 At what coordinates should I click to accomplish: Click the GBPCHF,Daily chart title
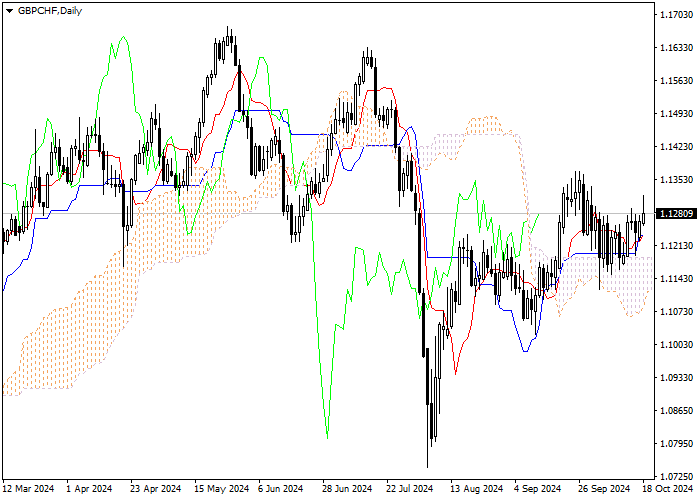coord(50,11)
